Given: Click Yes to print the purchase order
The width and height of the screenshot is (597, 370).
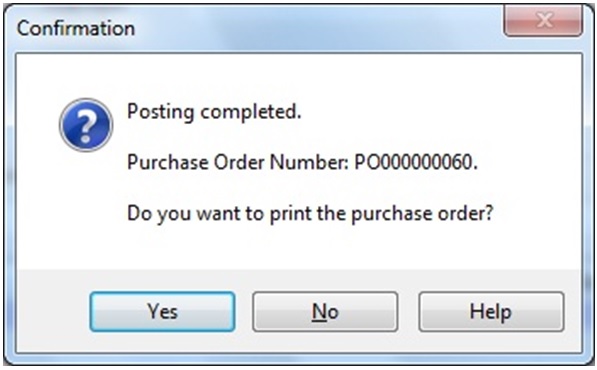Looking at the screenshot, I should tap(162, 311).
